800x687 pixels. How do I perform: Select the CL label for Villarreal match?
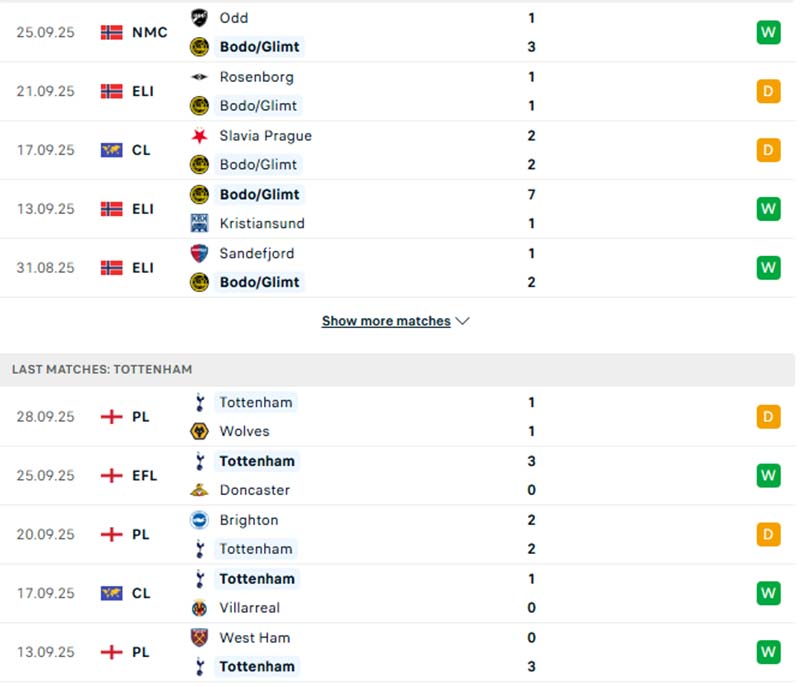pos(141,593)
